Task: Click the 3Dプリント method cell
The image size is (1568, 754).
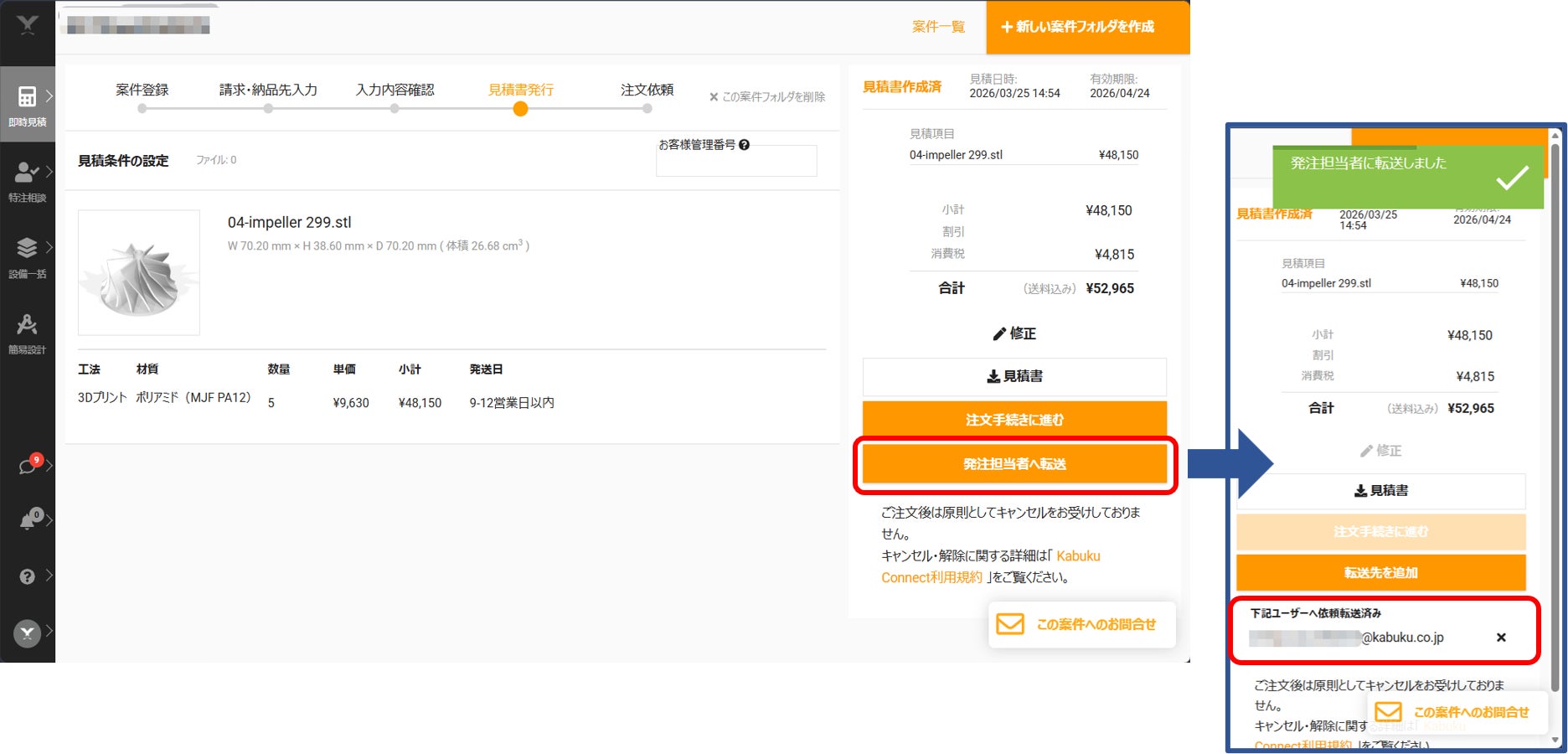Action: 102,398
